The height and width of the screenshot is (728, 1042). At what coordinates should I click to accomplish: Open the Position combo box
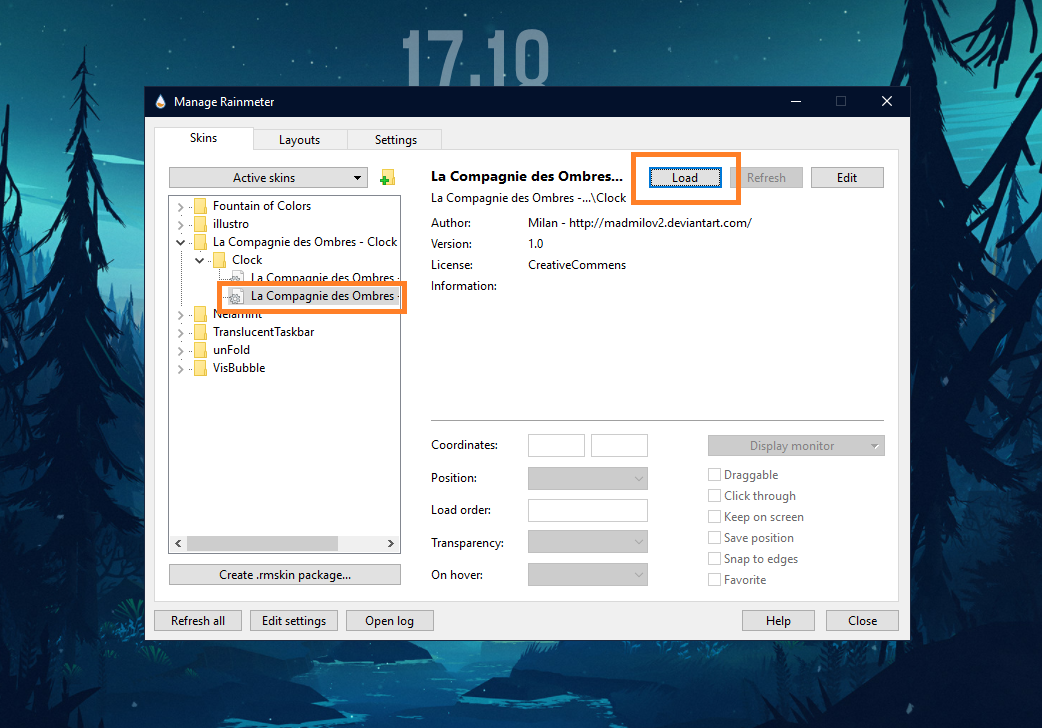coord(587,478)
